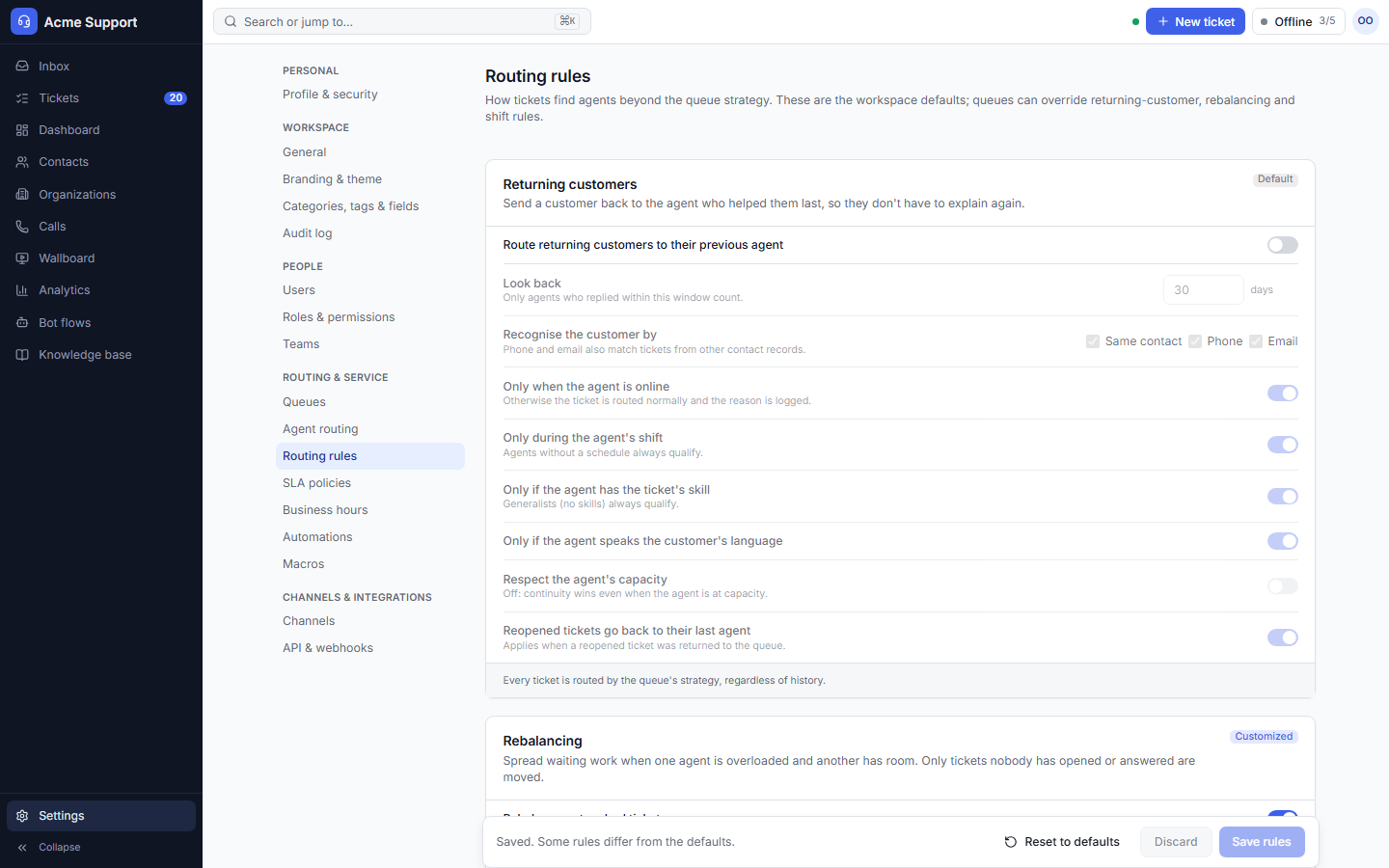Toggle 'Only if agent has ticket's skill'
Image resolution: width=1389 pixels, height=868 pixels.
point(1283,497)
